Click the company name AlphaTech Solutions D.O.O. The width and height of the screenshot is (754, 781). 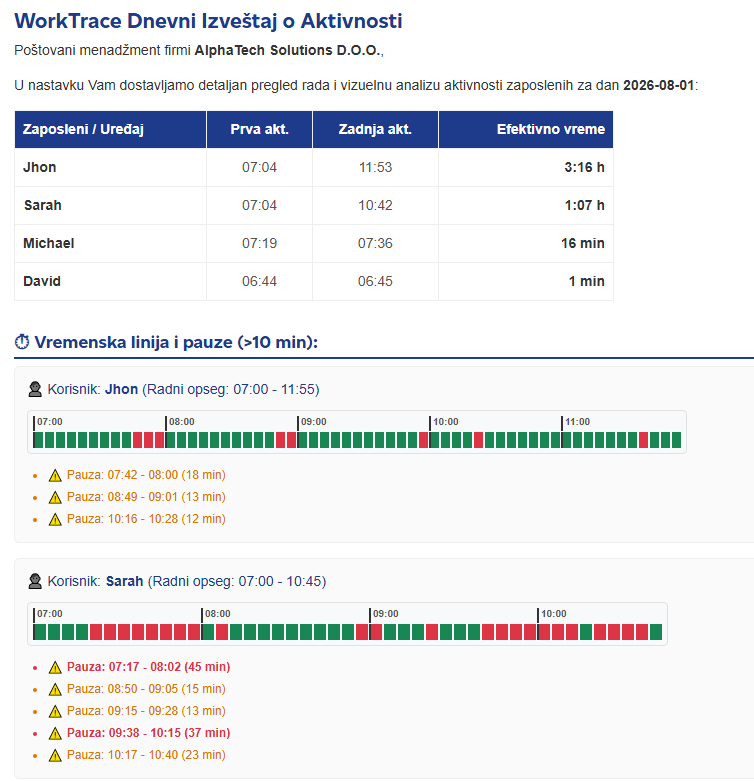[x=288, y=50]
